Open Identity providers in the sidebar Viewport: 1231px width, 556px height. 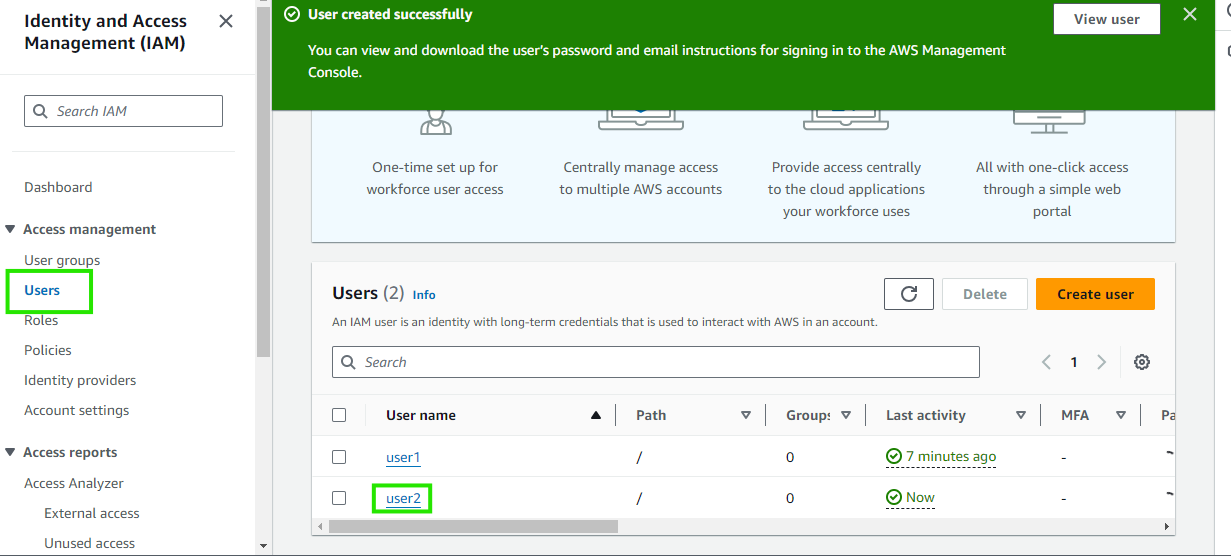tap(80, 380)
